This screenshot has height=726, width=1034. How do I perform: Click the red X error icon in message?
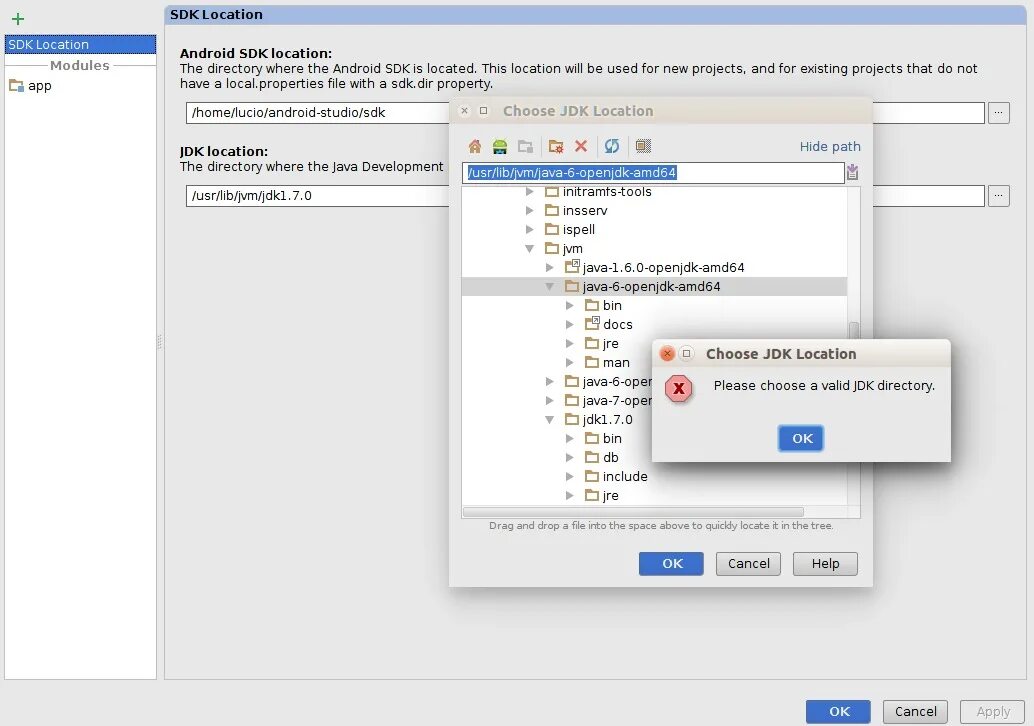point(679,389)
